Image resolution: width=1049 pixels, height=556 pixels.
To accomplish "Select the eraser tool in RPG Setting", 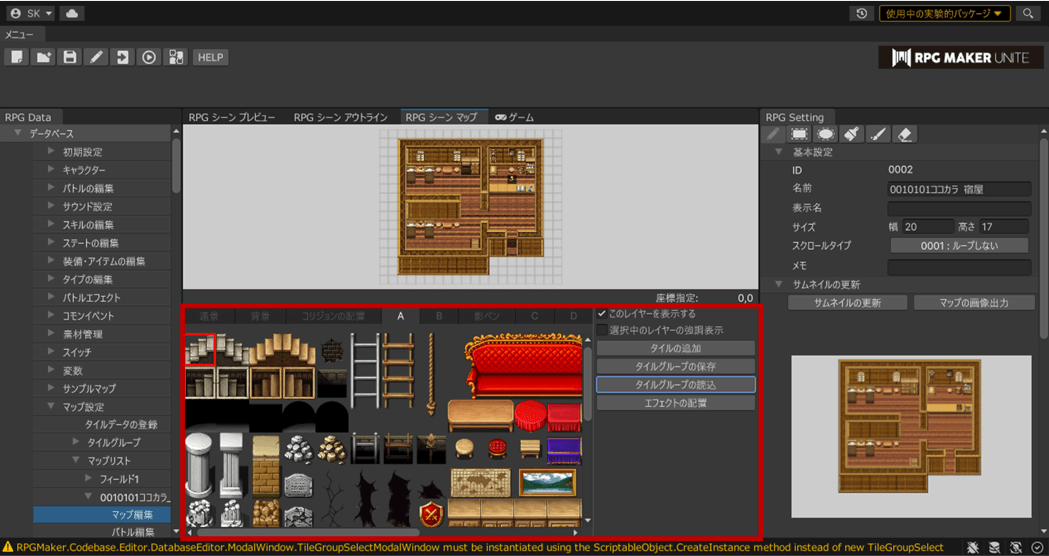I will (904, 134).
